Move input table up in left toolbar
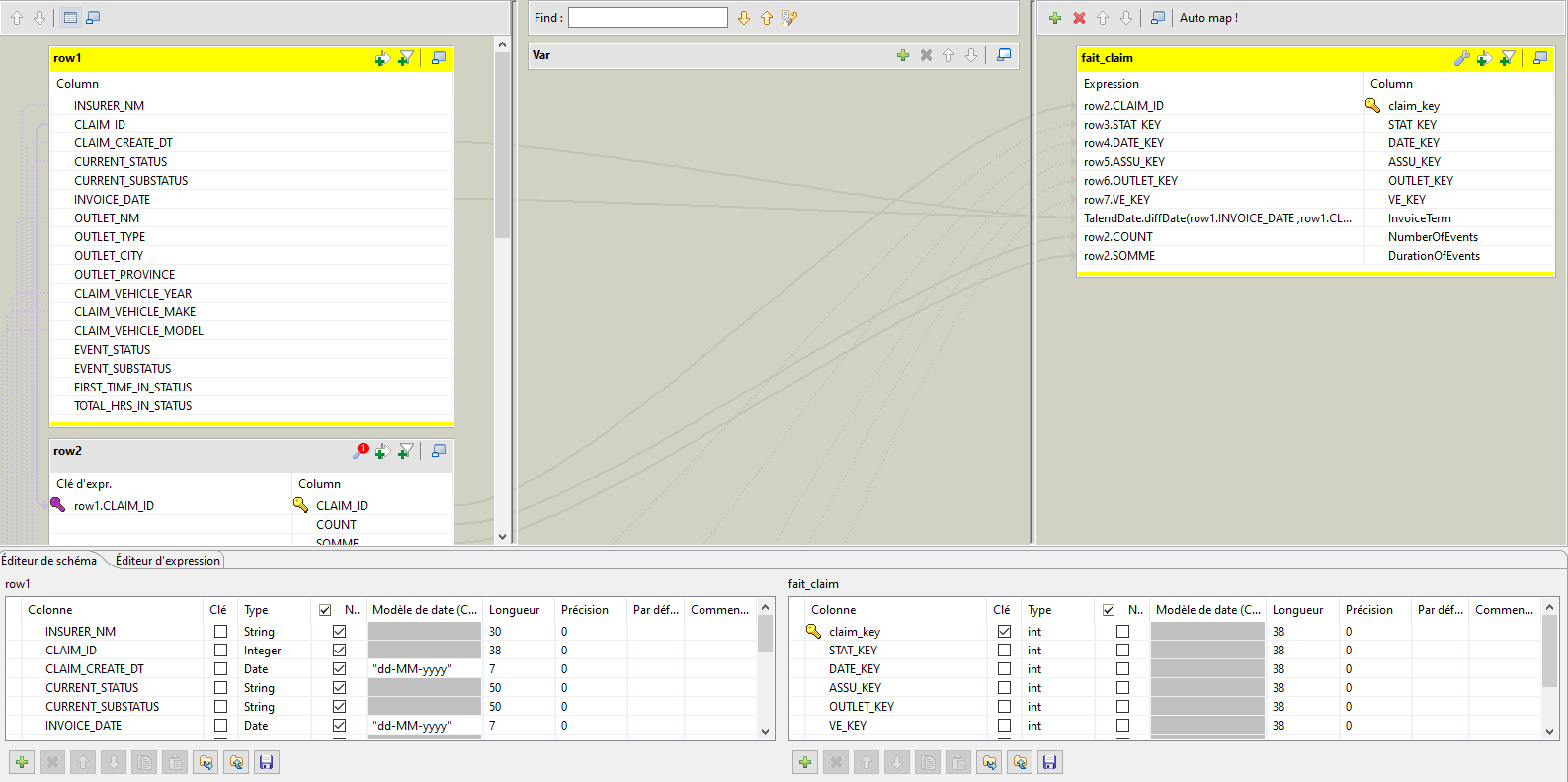 click(17, 18)
